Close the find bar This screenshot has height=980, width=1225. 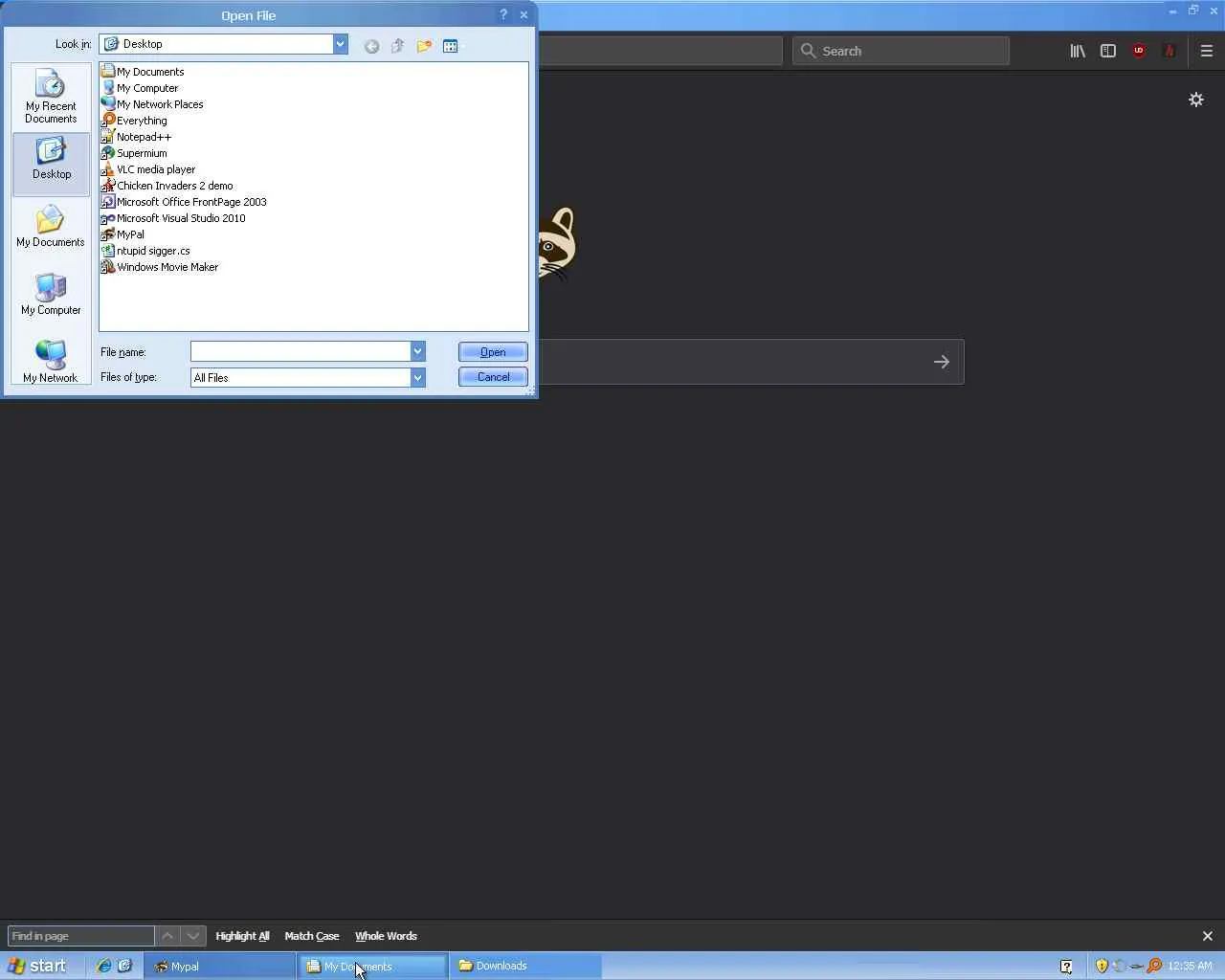(x=1207, y=936)
